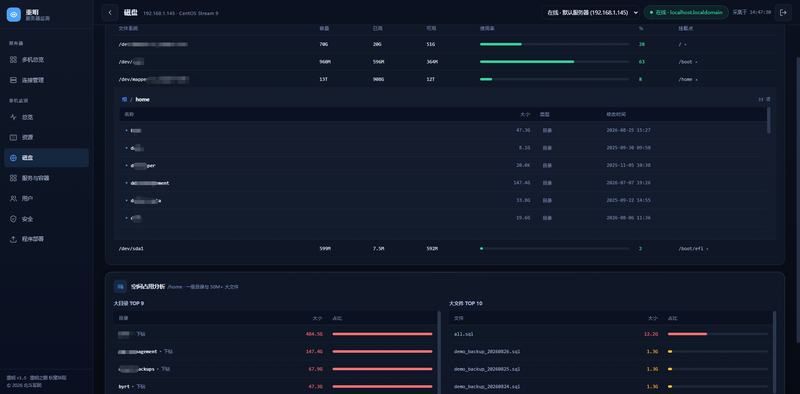The width and height of the screenshot is (800, 394).
Task: Select the 磁盘 menu item in sidebar
Action: [x=46, y=158]
